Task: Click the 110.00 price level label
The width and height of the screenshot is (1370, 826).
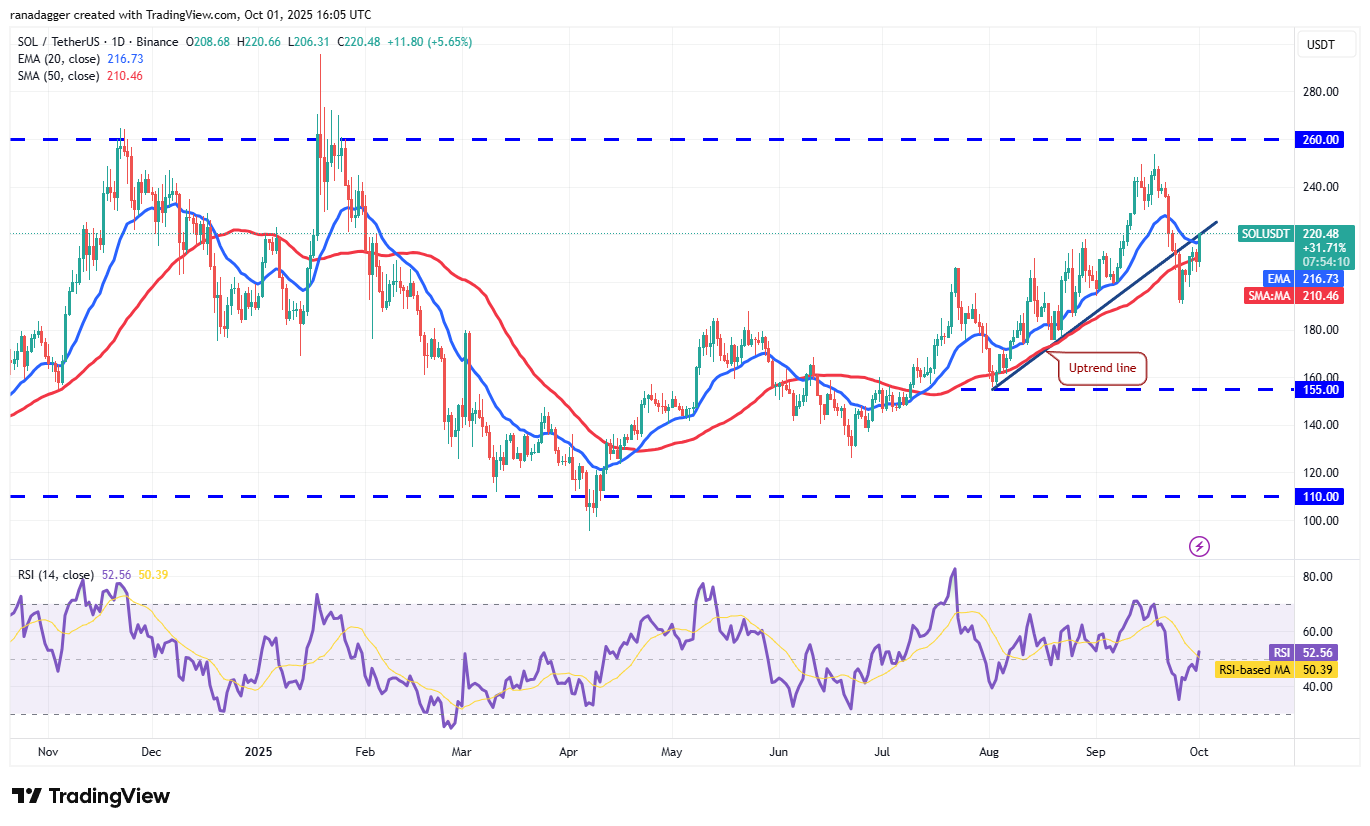Action: [x=1319, y=496]
